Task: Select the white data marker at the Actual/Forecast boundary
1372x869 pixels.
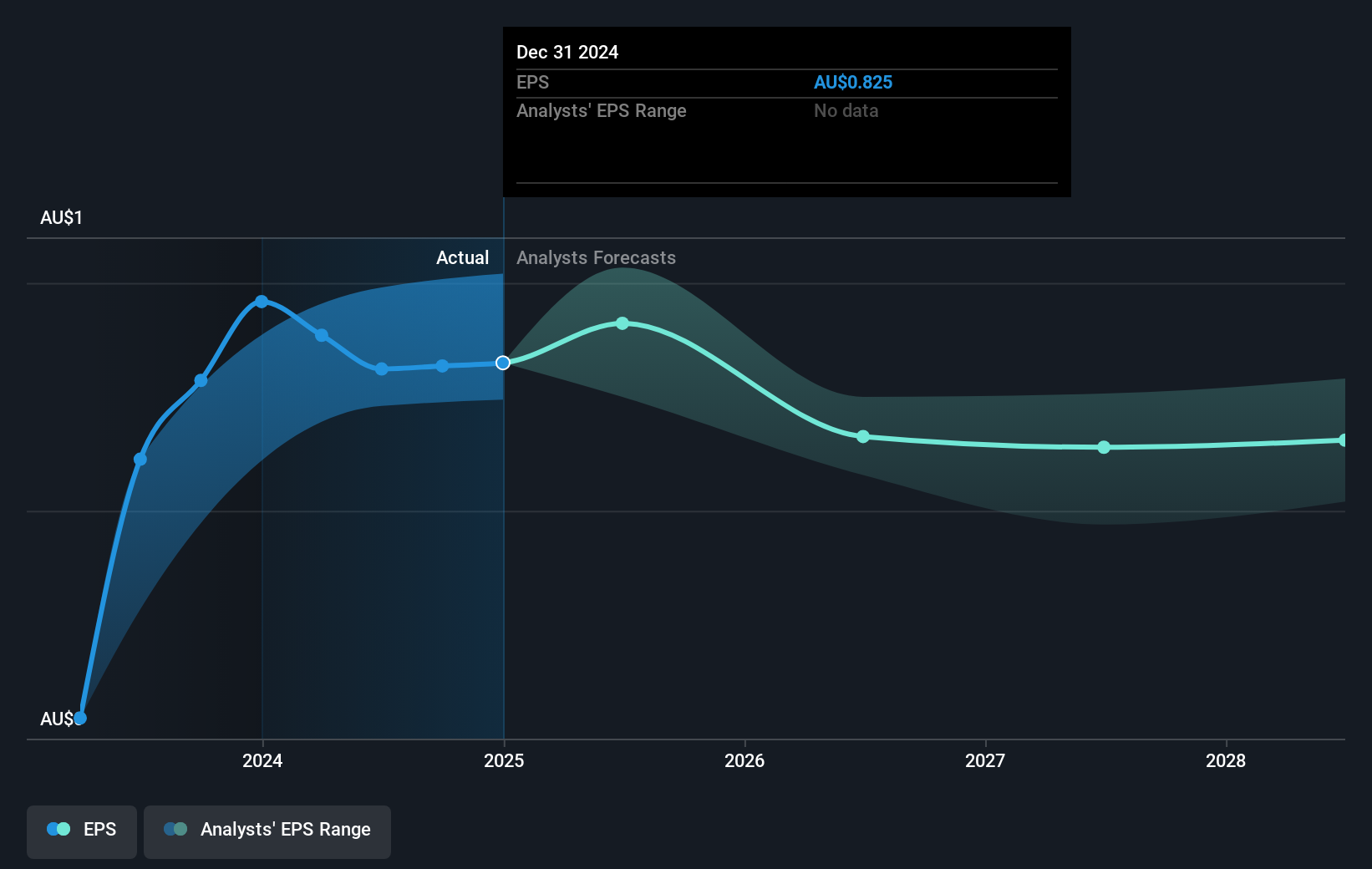Action: [x=502, y=363]
